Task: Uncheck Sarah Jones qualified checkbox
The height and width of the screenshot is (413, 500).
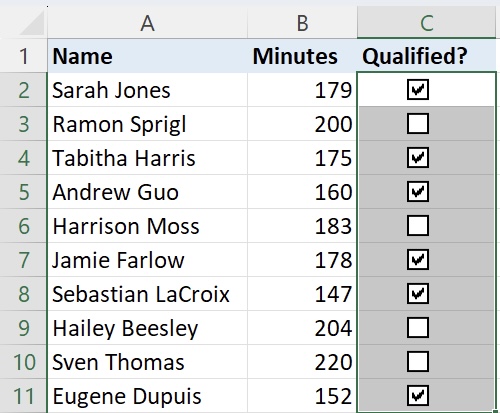Action: point(418,90)
